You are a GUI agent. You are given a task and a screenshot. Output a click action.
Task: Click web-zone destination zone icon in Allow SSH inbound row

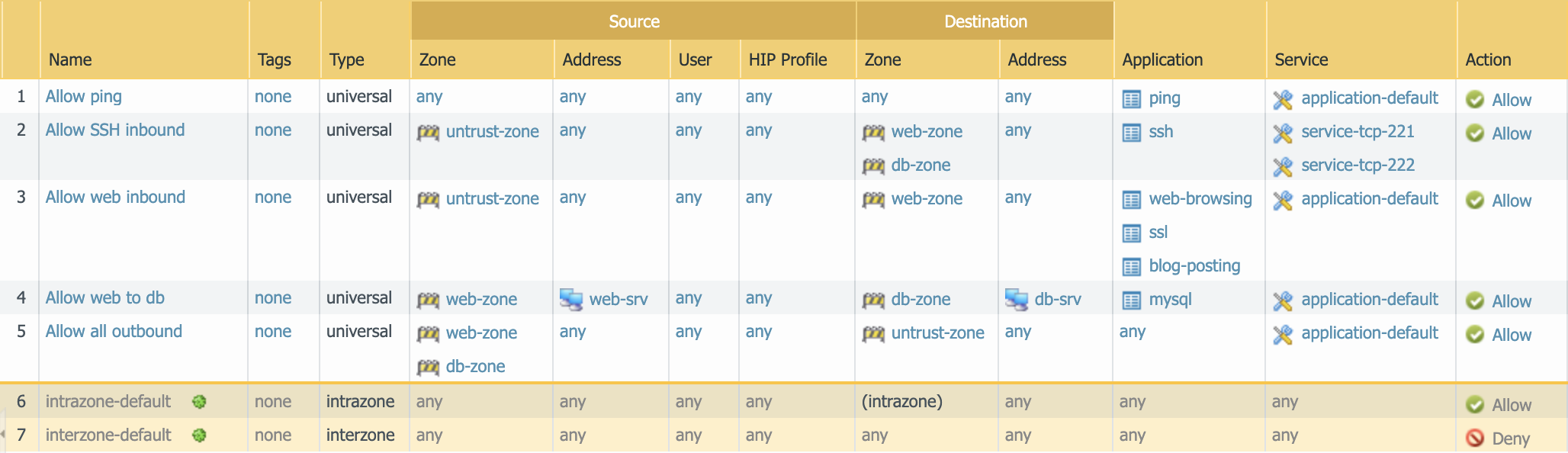873,133
